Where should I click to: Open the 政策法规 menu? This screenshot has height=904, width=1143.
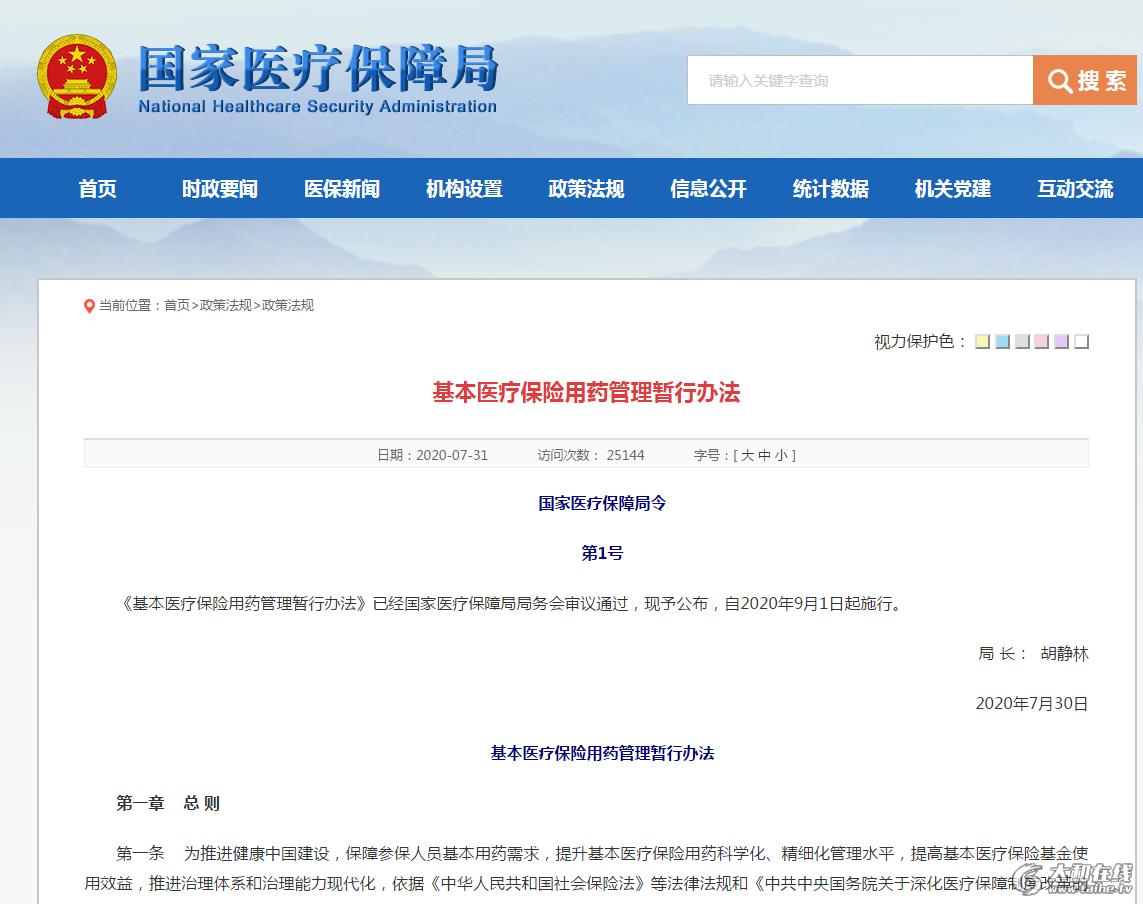coord(586,189)
